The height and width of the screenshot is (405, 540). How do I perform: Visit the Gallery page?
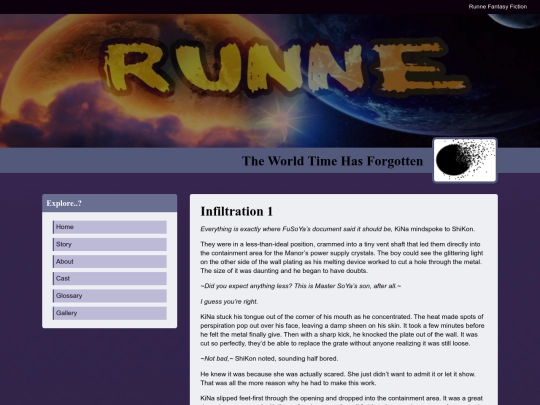click(110, 313)
